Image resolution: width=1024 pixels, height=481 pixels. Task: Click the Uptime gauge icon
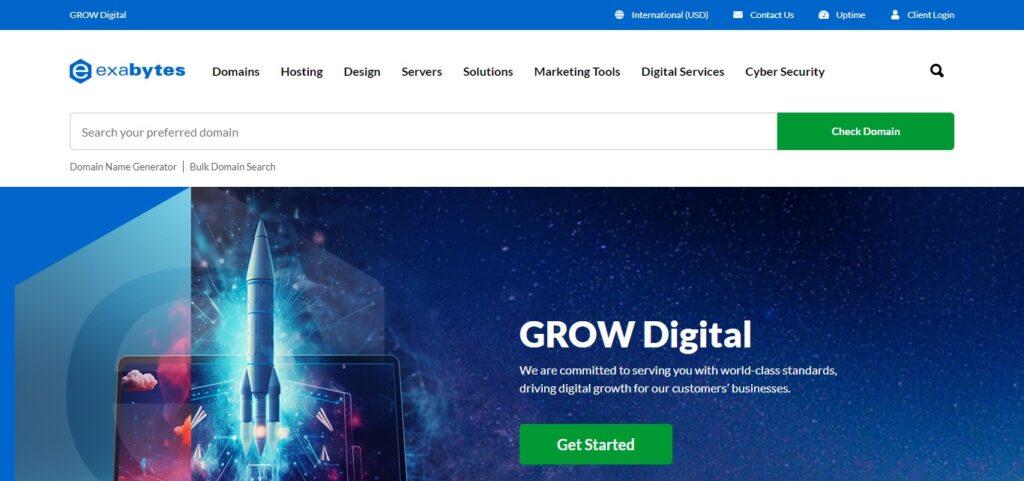823,14
